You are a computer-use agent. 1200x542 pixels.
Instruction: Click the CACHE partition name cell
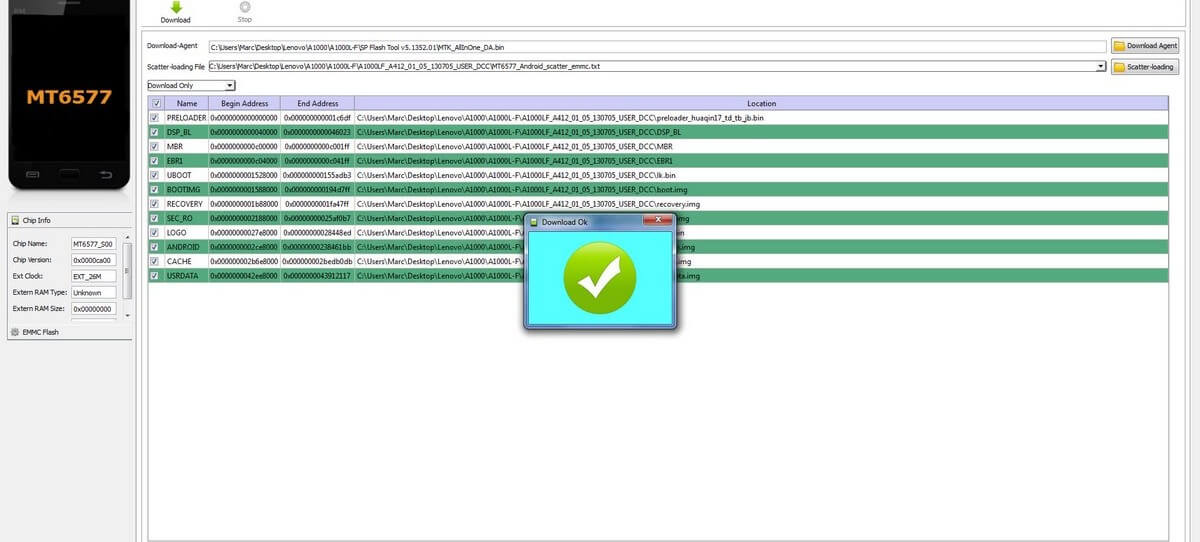[x=187, y=261]
